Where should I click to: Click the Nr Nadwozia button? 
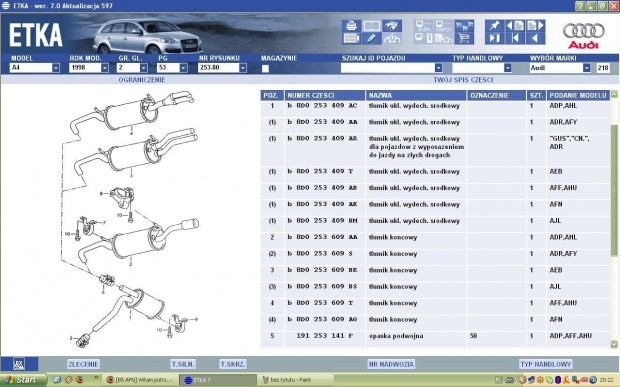391,364
